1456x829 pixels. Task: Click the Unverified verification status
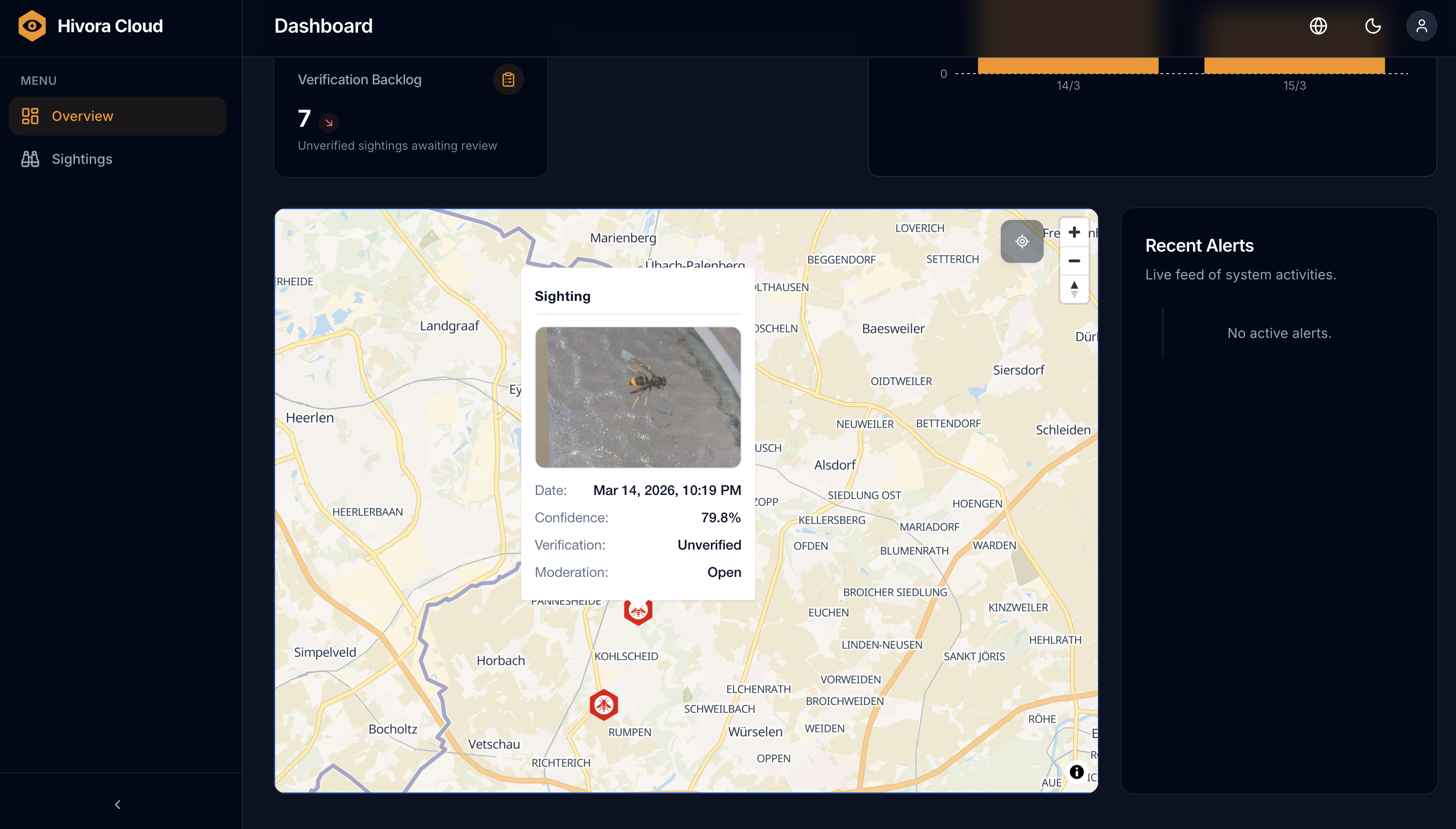709,545
